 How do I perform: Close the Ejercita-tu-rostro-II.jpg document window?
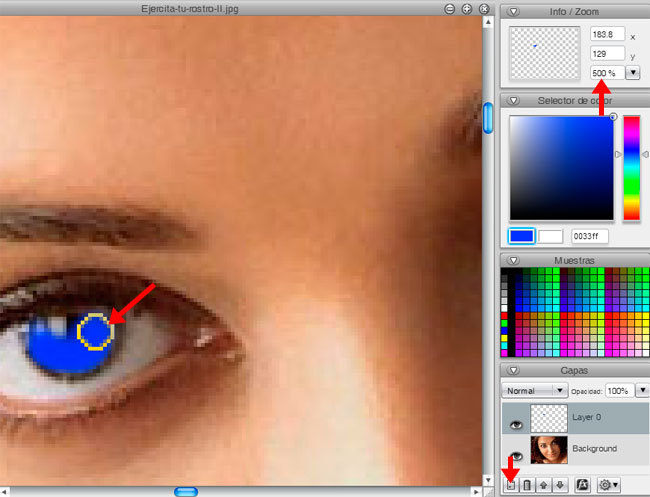tap(484, 9)
